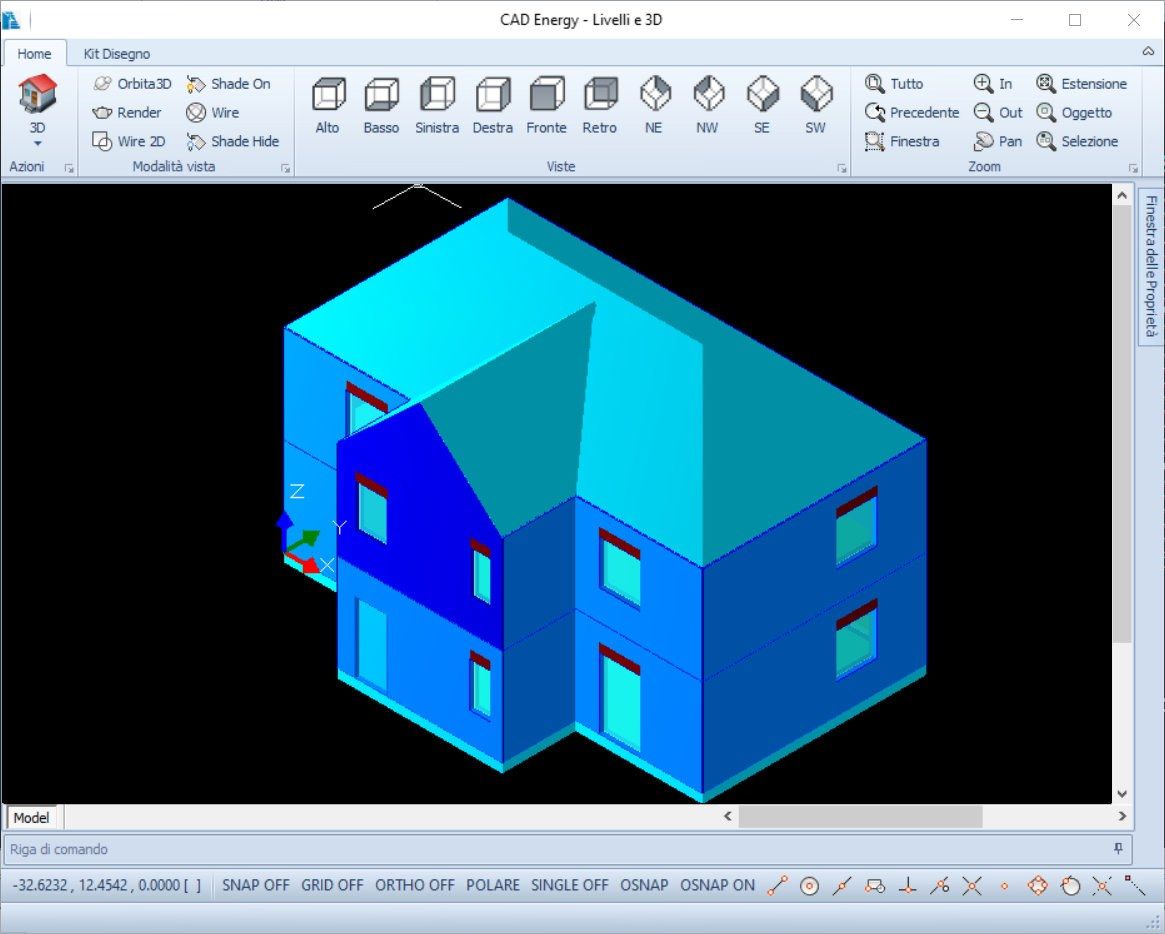Open Finestra delle Proprietà side panel
The image size is (1165, 934).
[x=1151, y=266]
